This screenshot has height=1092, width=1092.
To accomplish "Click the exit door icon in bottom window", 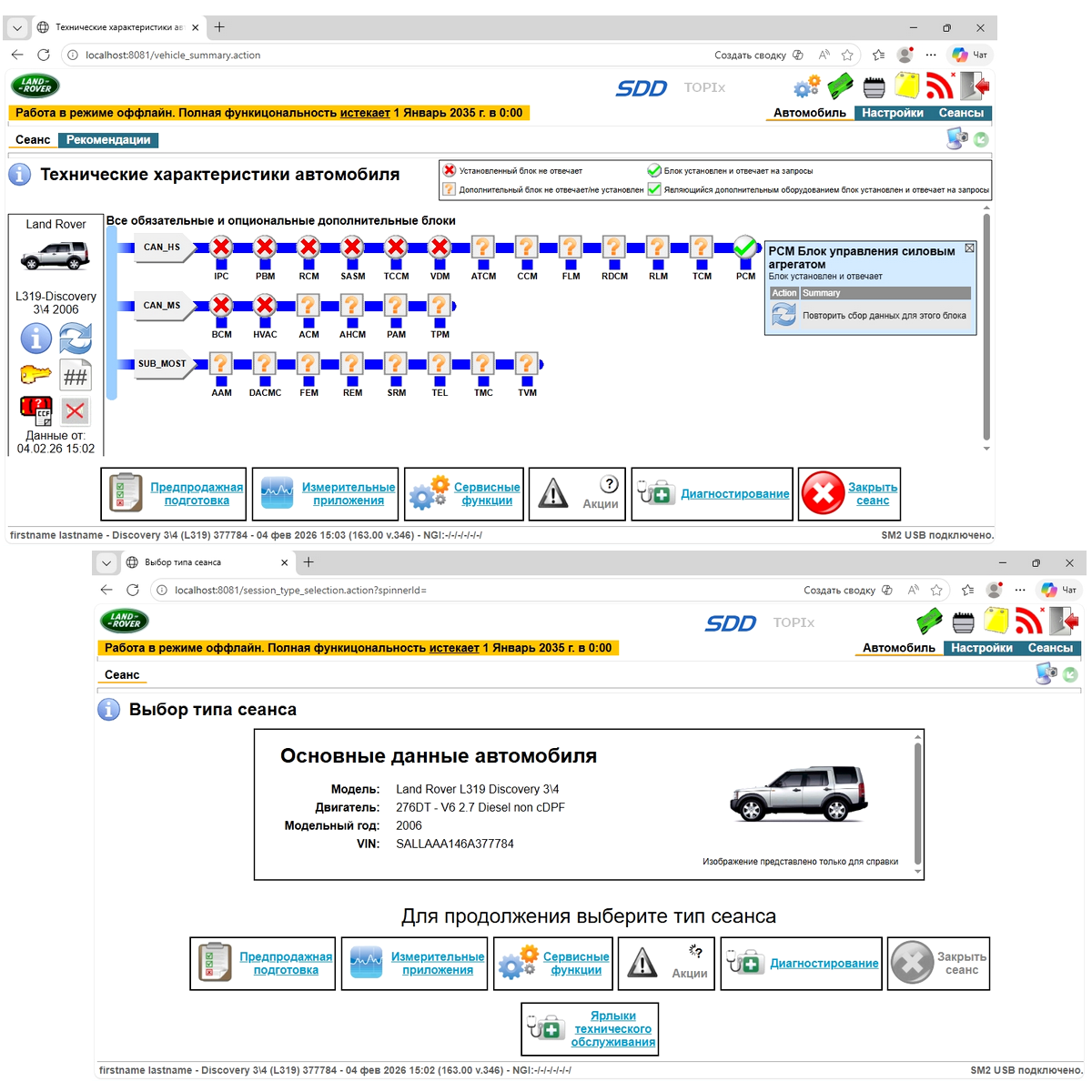I will pyautogui.click(x=1063, y=622).
